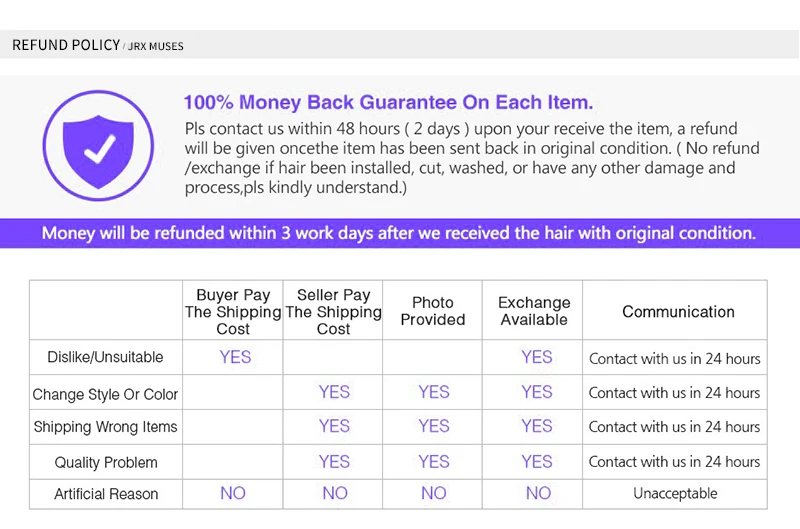Select the Buyer Pay The Shipping Cost column header
The height and width of the screenshot is (529, 800).
pyautogui.click(x=233, y=312)
